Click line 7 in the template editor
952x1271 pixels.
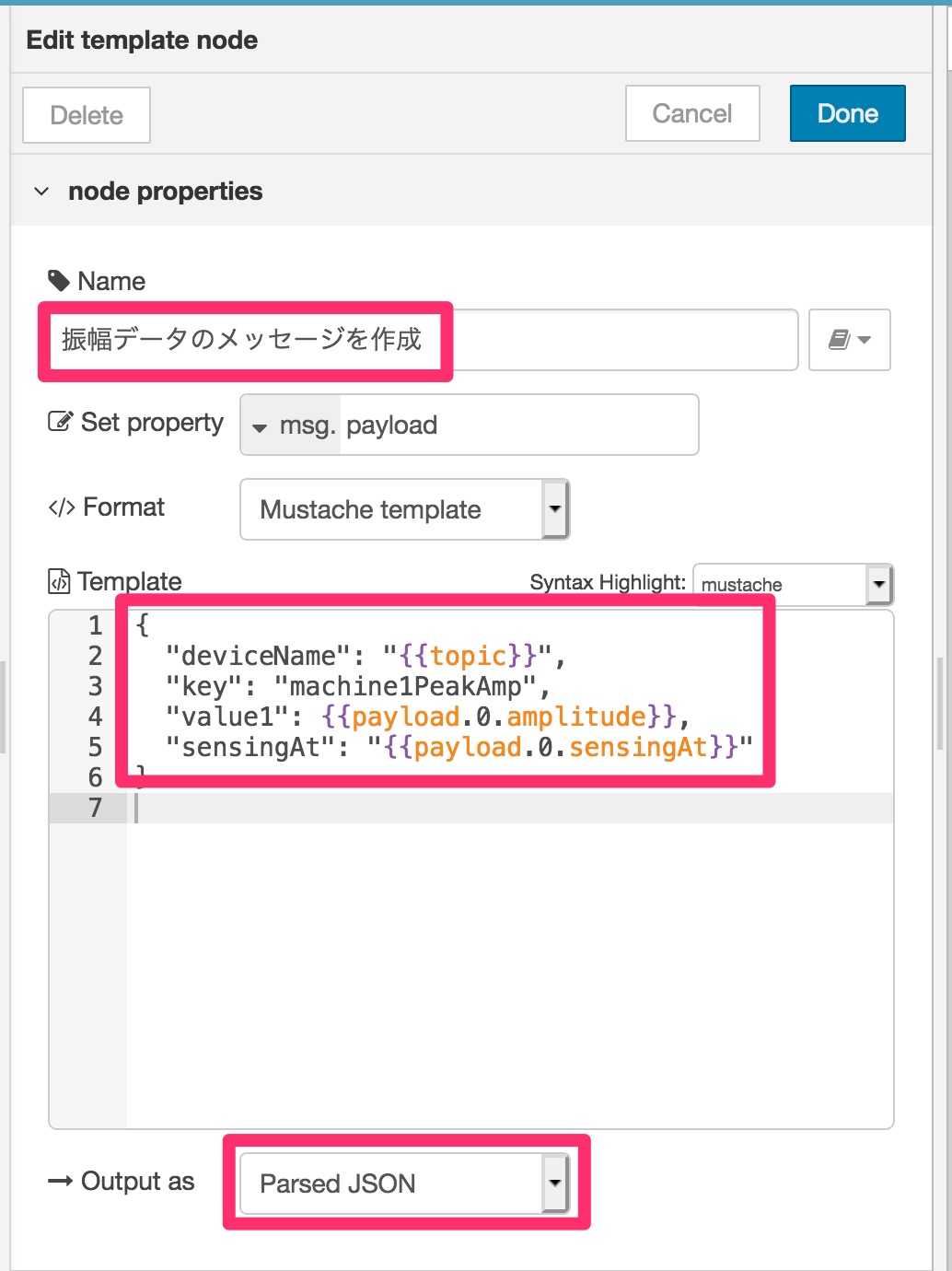point(511,808)
